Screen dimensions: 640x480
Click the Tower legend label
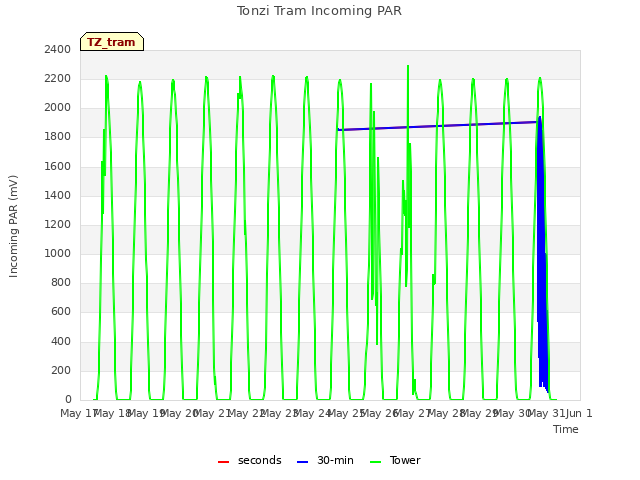(405, 460)
